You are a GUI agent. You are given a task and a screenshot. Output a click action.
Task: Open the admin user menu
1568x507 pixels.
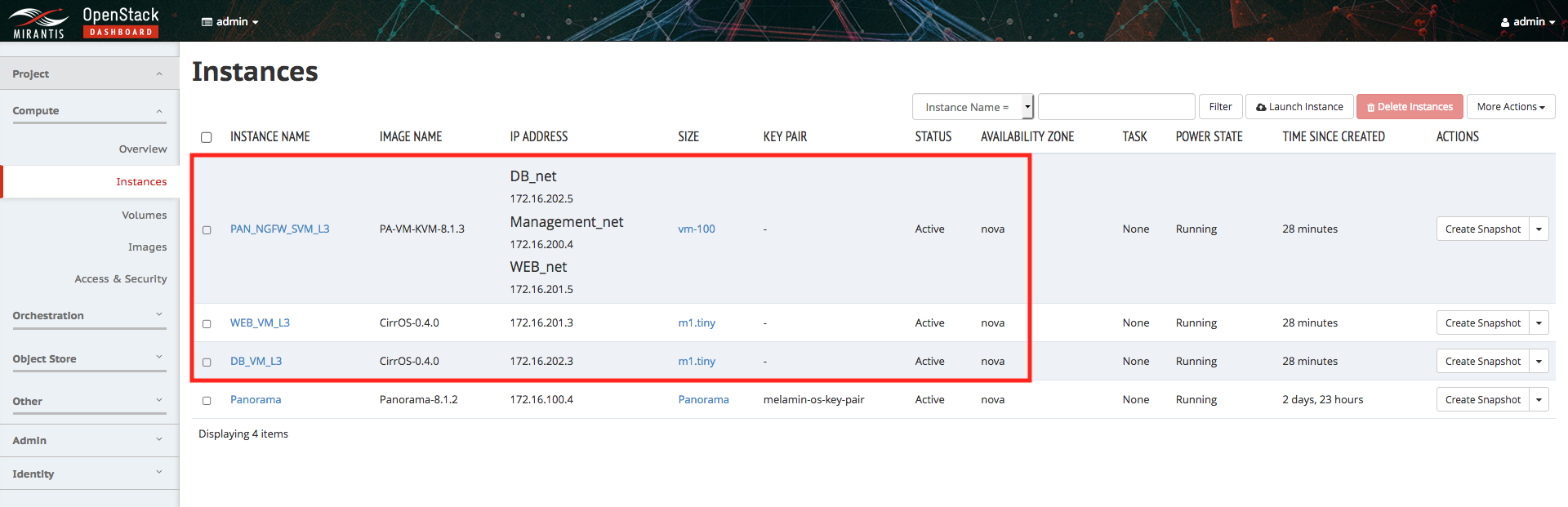[x=1527, y=22]
